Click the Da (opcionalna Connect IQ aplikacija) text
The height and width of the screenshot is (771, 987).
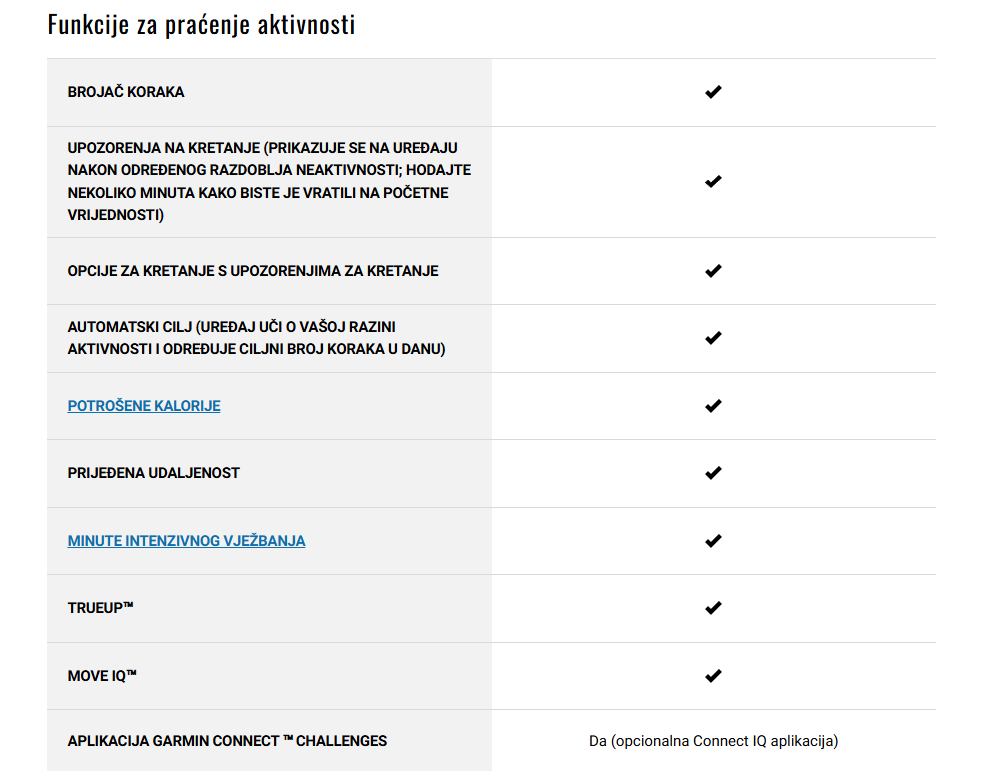click(714, 741)
